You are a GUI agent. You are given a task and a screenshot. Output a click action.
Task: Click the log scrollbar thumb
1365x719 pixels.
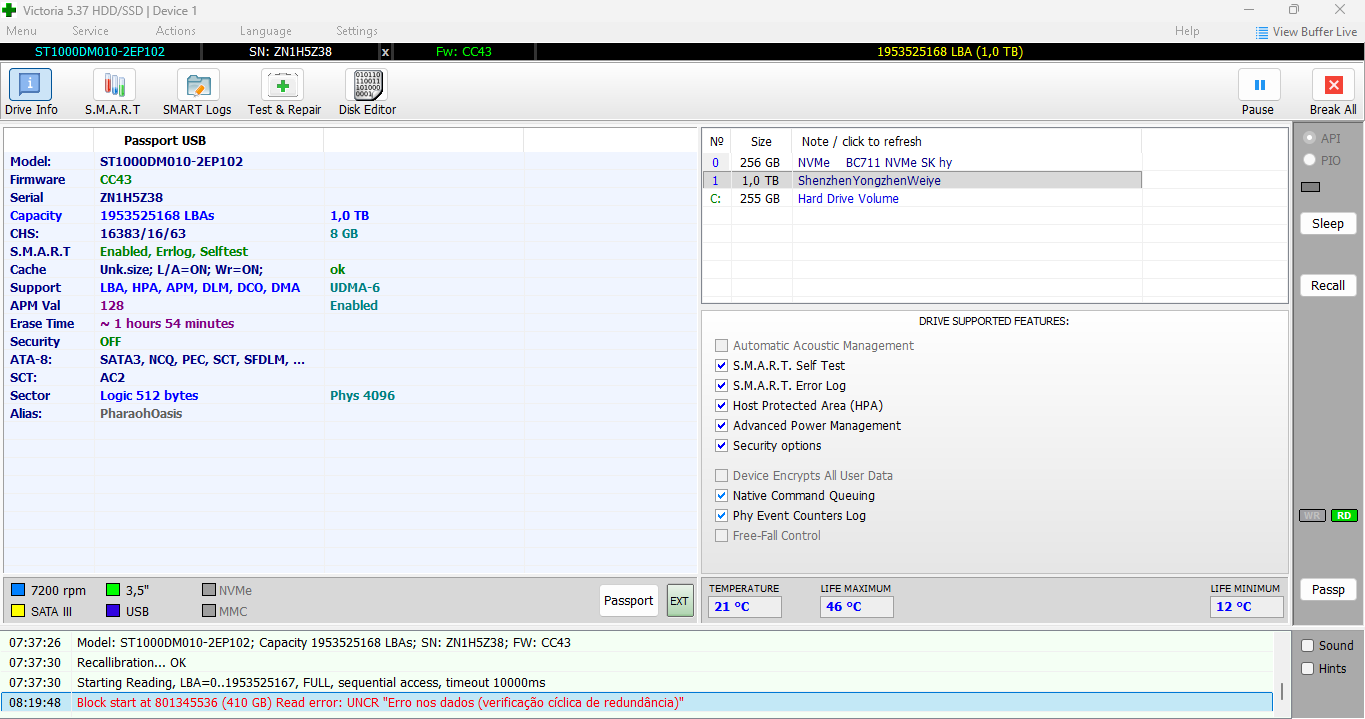click(x=1282, y=692)
